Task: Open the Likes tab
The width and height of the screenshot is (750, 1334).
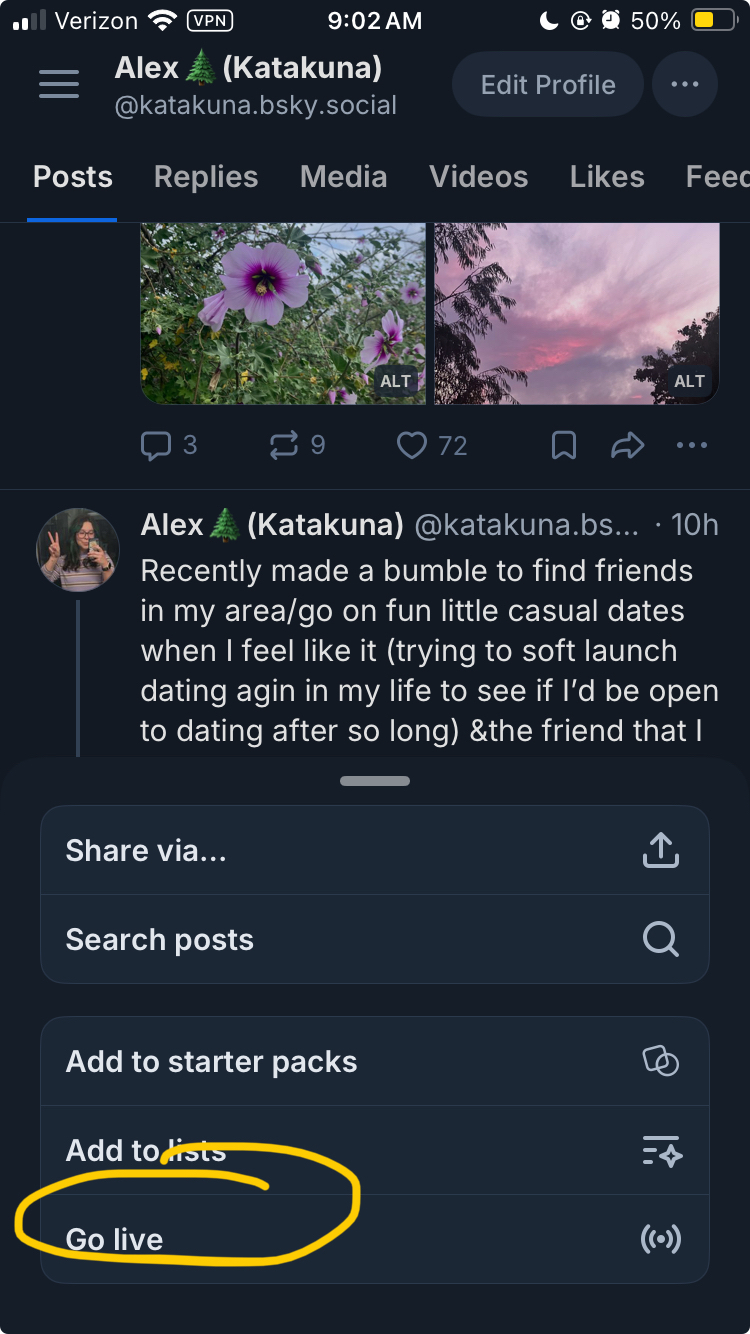Action: [x=607, y=177]
